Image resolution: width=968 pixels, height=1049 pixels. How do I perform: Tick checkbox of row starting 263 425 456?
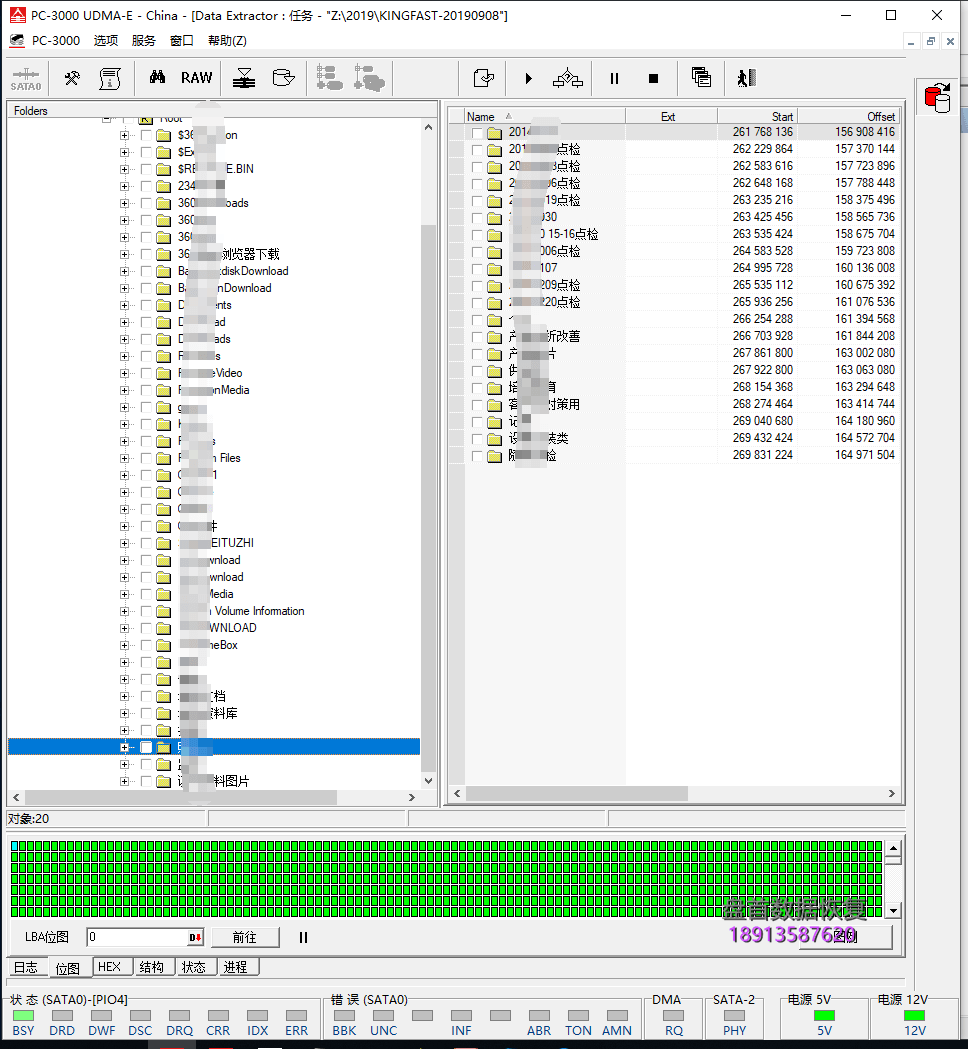coord(477,217)
